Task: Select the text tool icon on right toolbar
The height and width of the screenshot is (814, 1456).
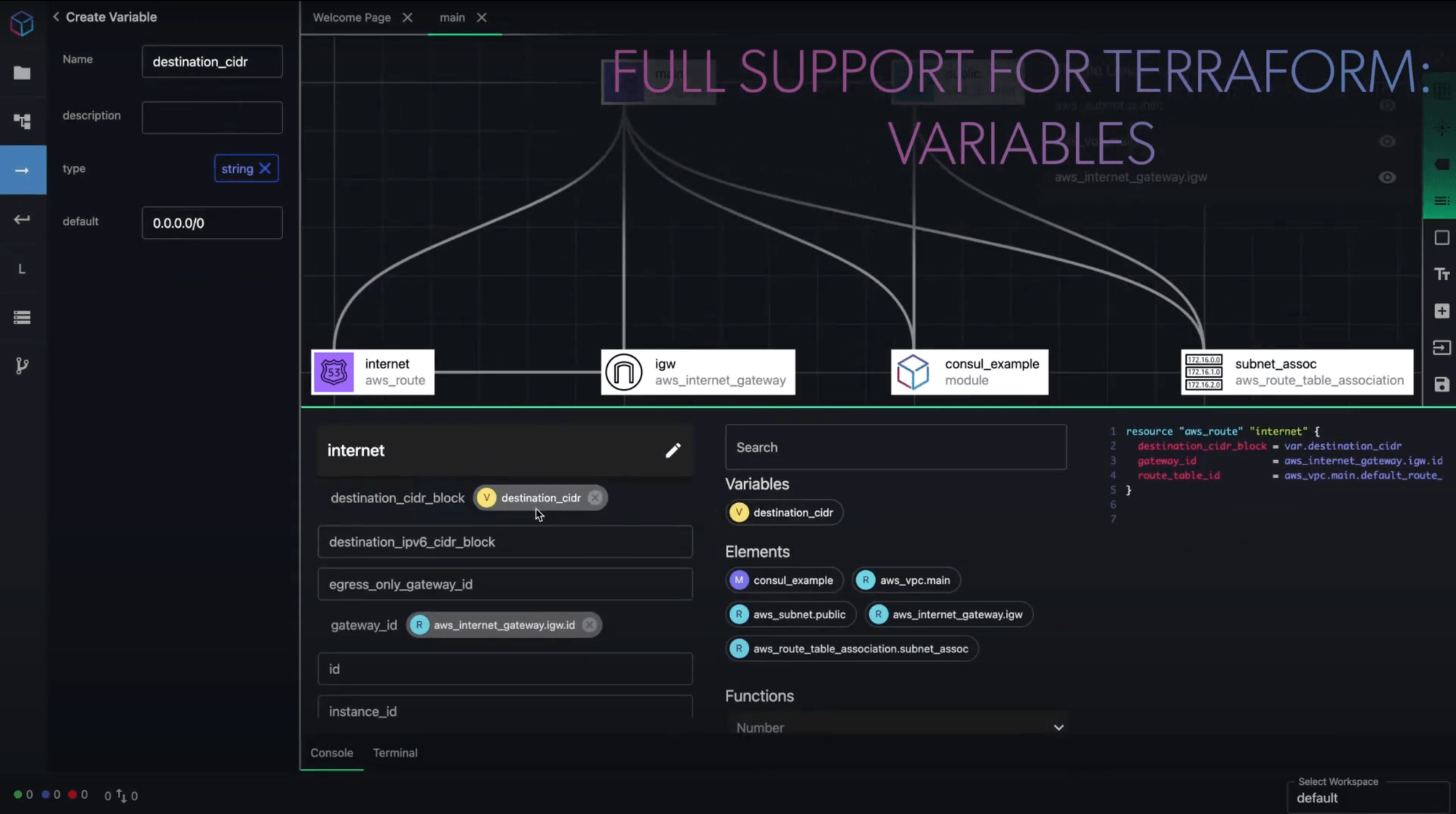Action: [1441, 274]
